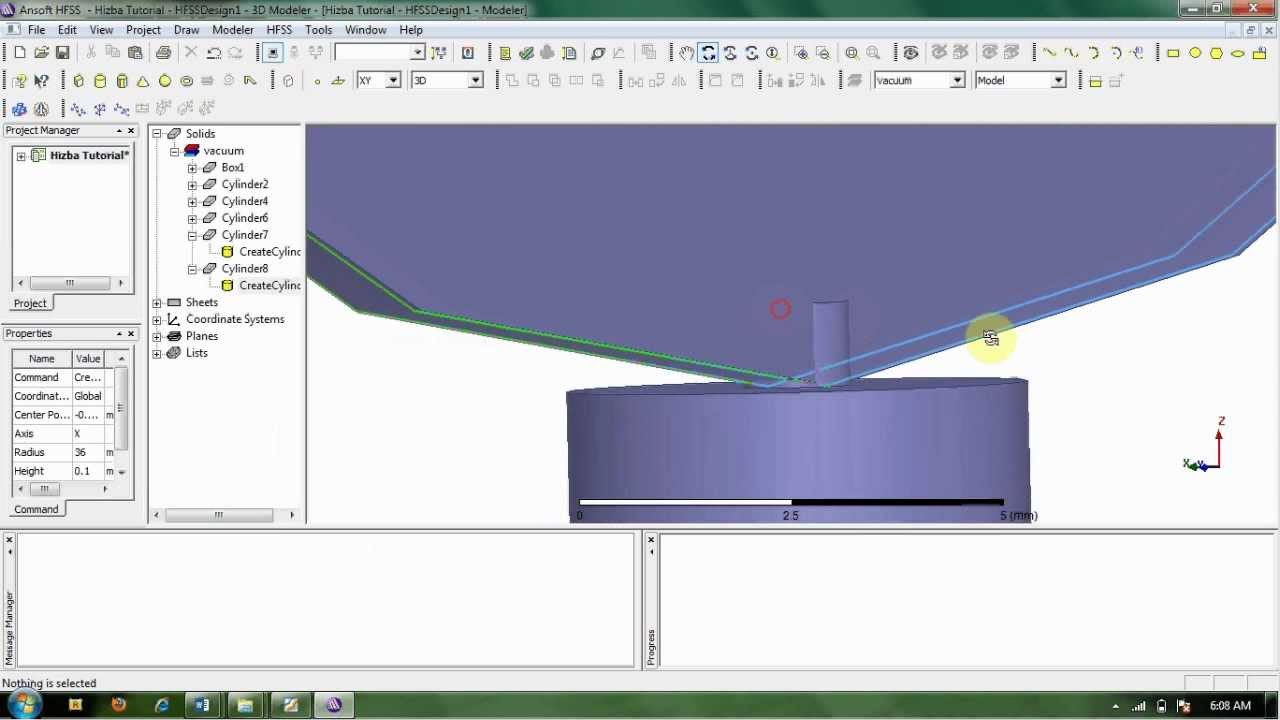
Task: Click the Axis value X cell
Action: [88, 434]
